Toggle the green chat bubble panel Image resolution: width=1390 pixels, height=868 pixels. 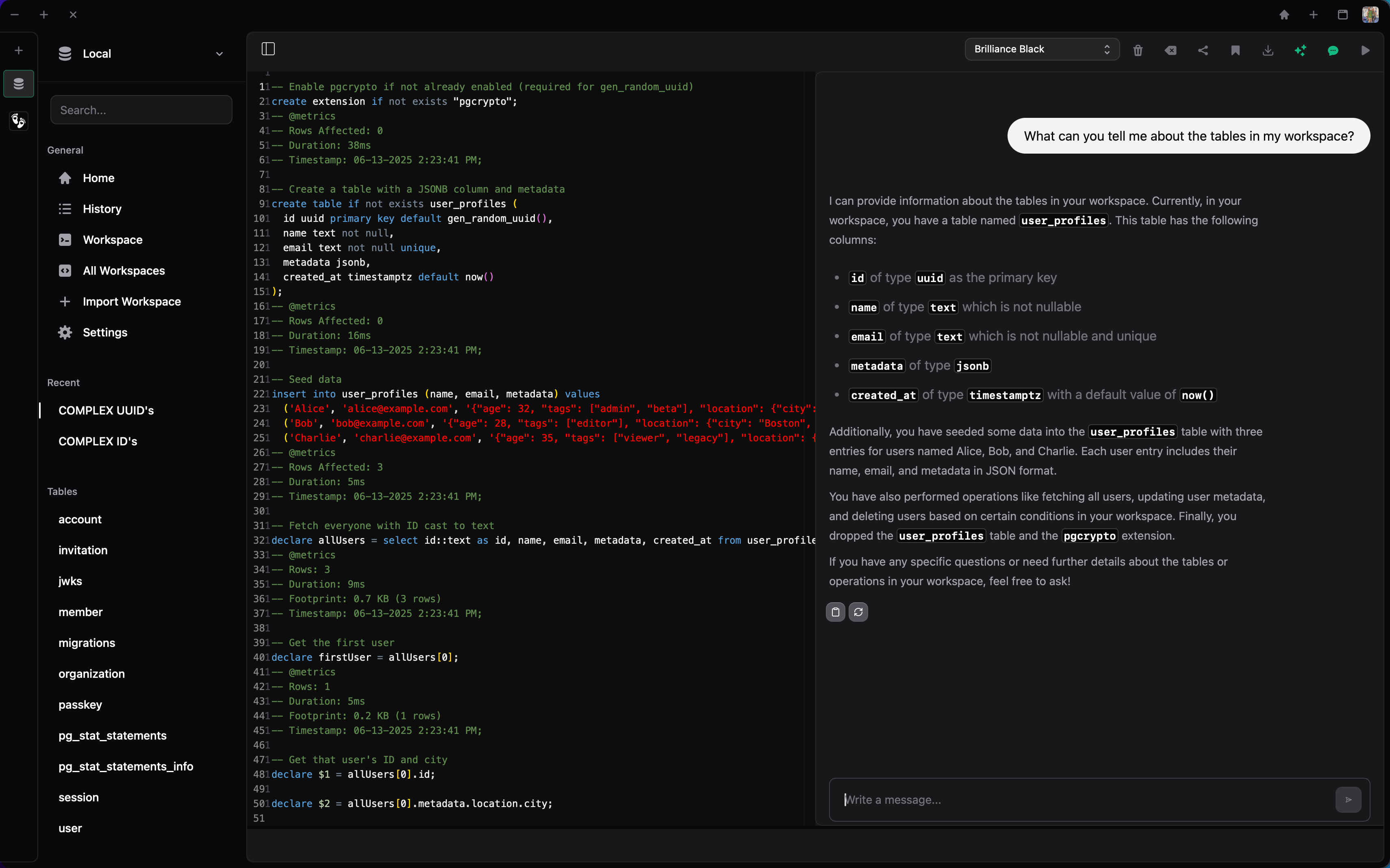point(1333,50)
